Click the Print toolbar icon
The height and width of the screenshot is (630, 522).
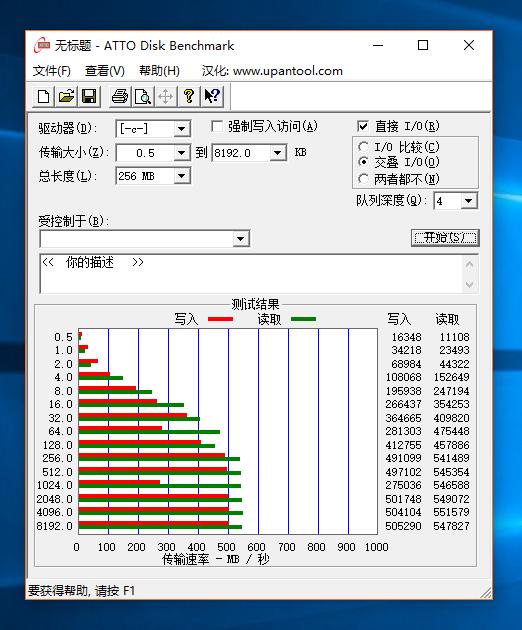(x=120, y=96)
